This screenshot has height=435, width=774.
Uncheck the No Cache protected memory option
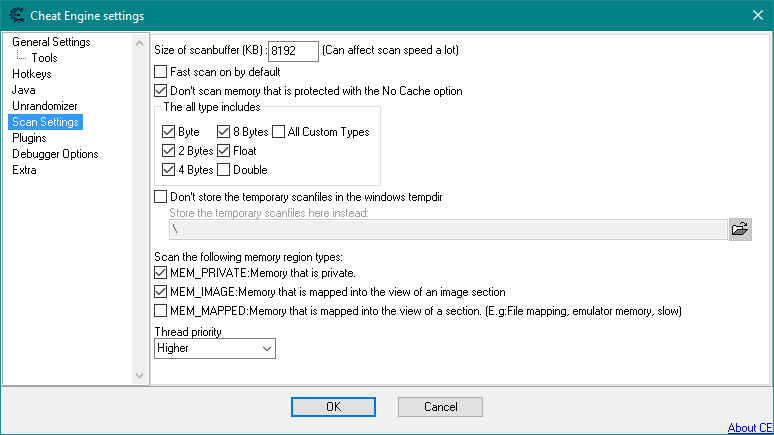pos(161,91)
